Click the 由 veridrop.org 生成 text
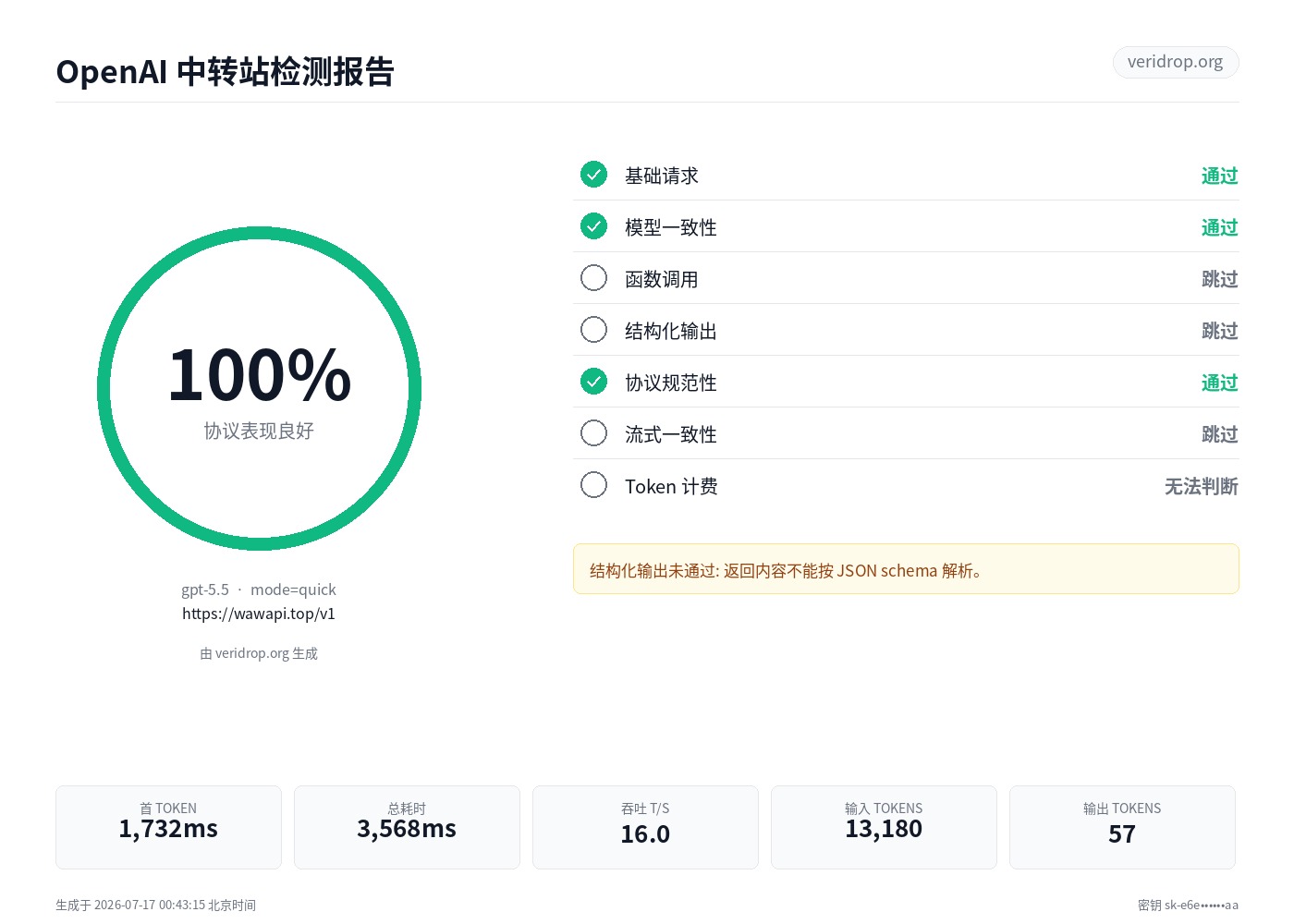The height and width of the screenshot is (924, 1294). [259, 653]
